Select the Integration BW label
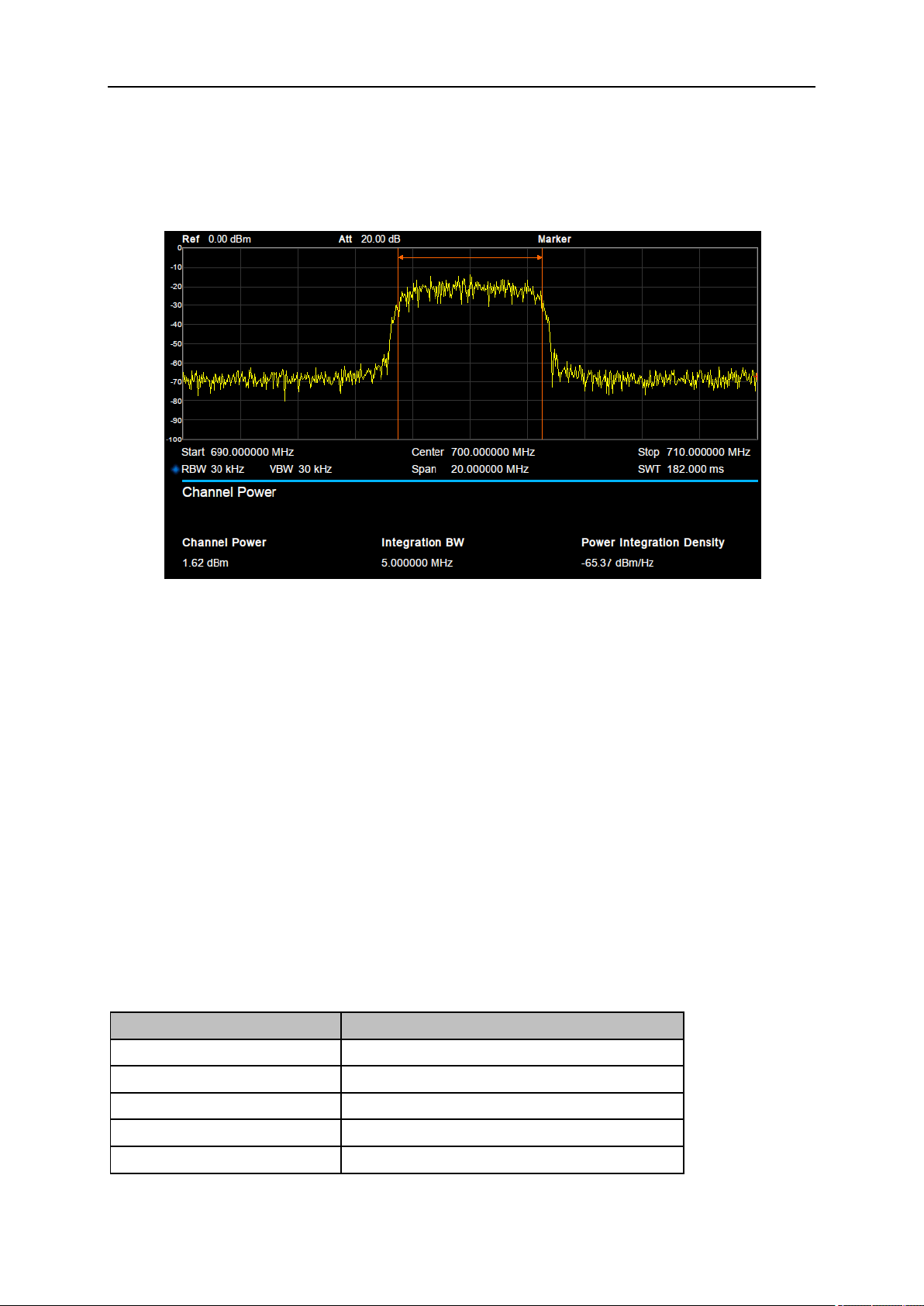The height and width of the screenshot is (1306, 924). 422,543
